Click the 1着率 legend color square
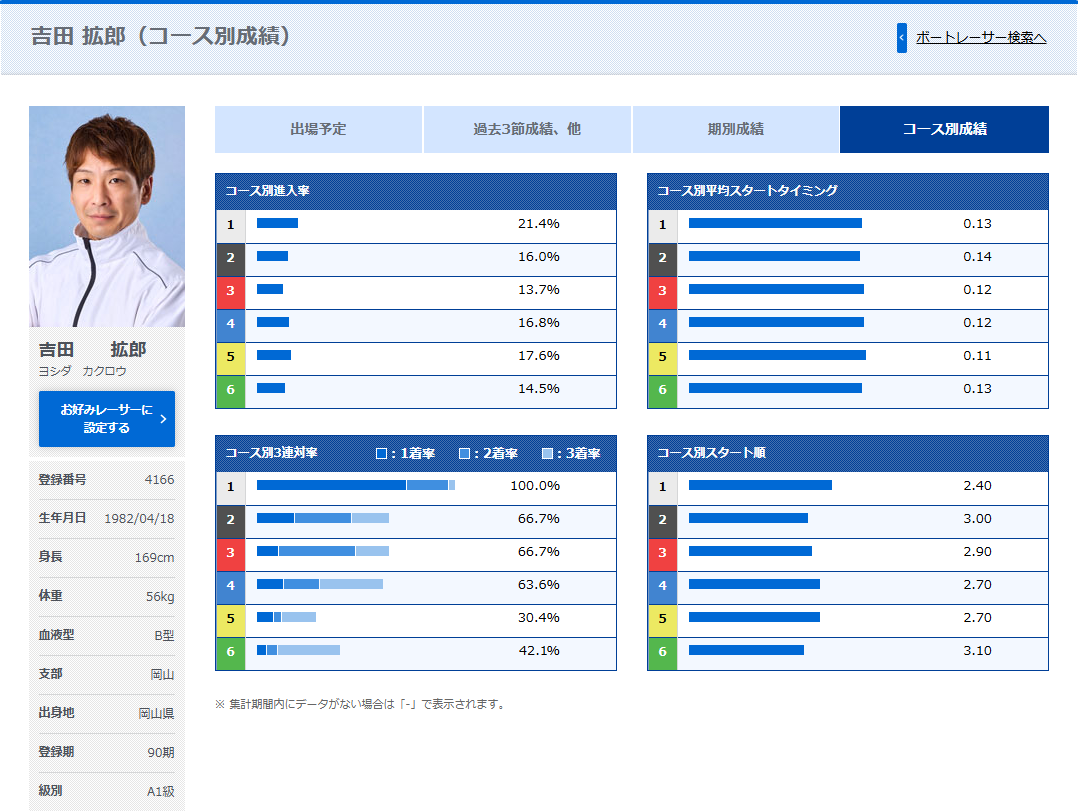The image size is (1078, 811). coord(382,454)
